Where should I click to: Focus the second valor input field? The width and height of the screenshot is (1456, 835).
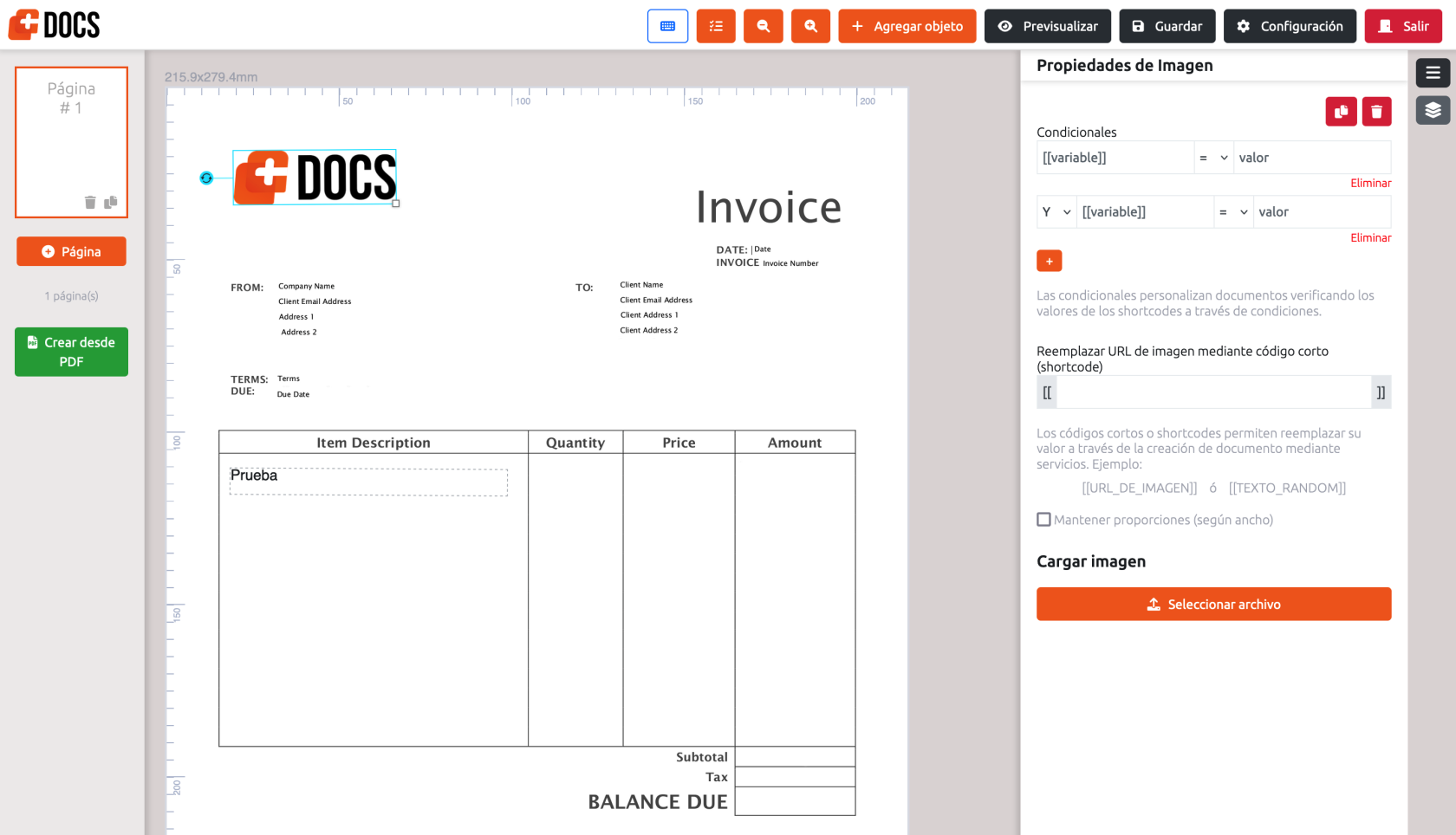[1323, 212]
